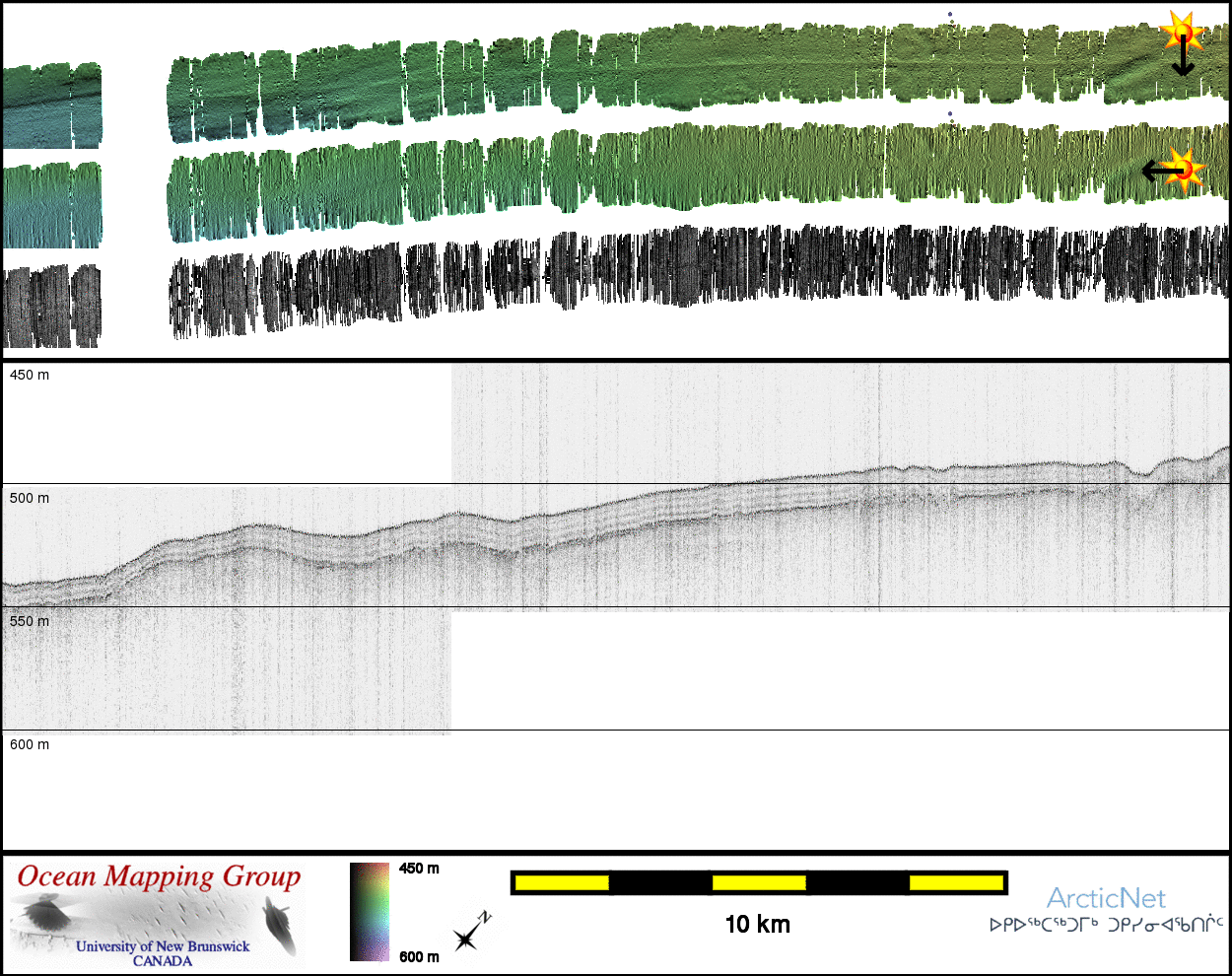Select the 550 m depth label
The height and width of the screenshot is (976, 1232).
[30, 622]
